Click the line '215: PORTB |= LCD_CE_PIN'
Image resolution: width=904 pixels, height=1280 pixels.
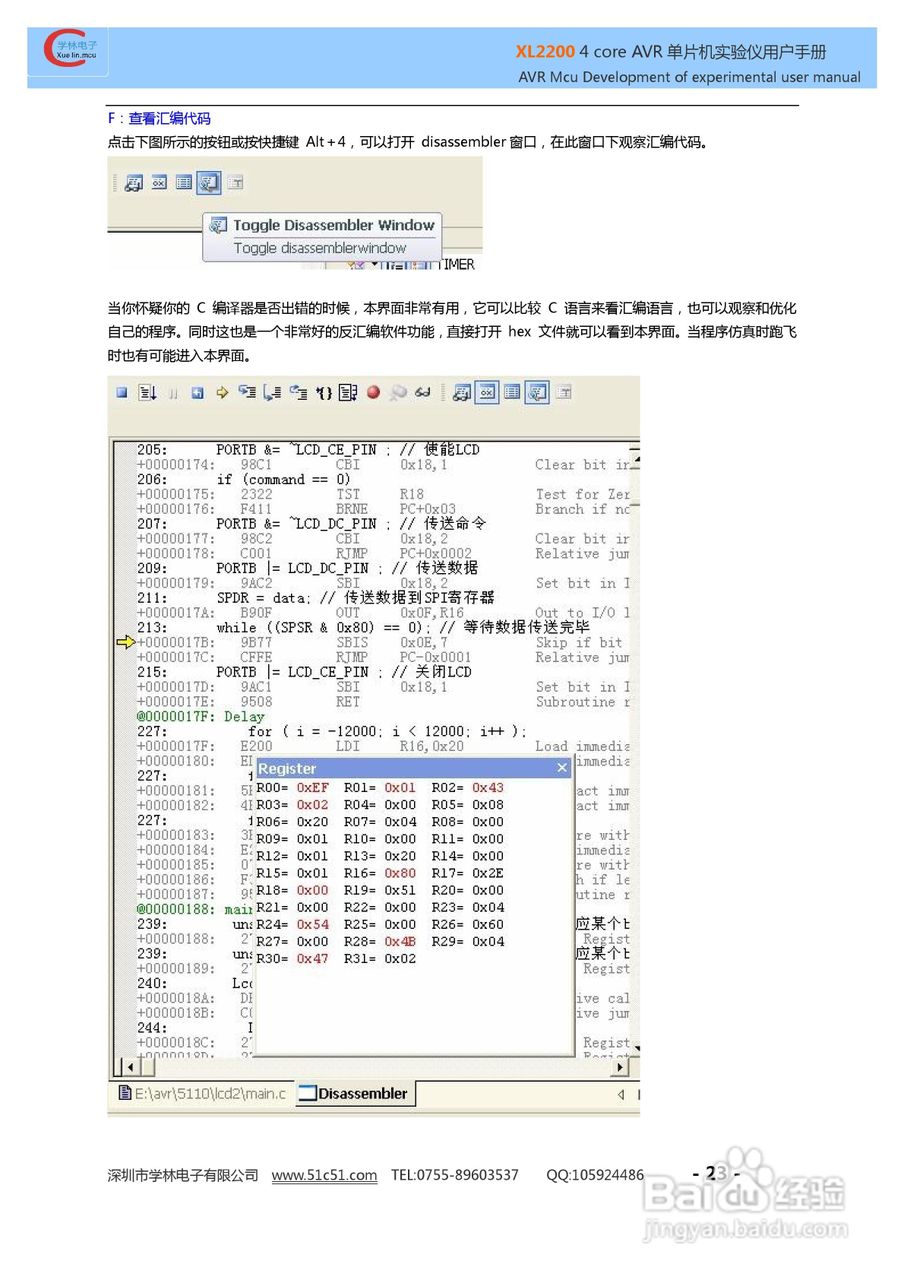[x=304, y=672]
